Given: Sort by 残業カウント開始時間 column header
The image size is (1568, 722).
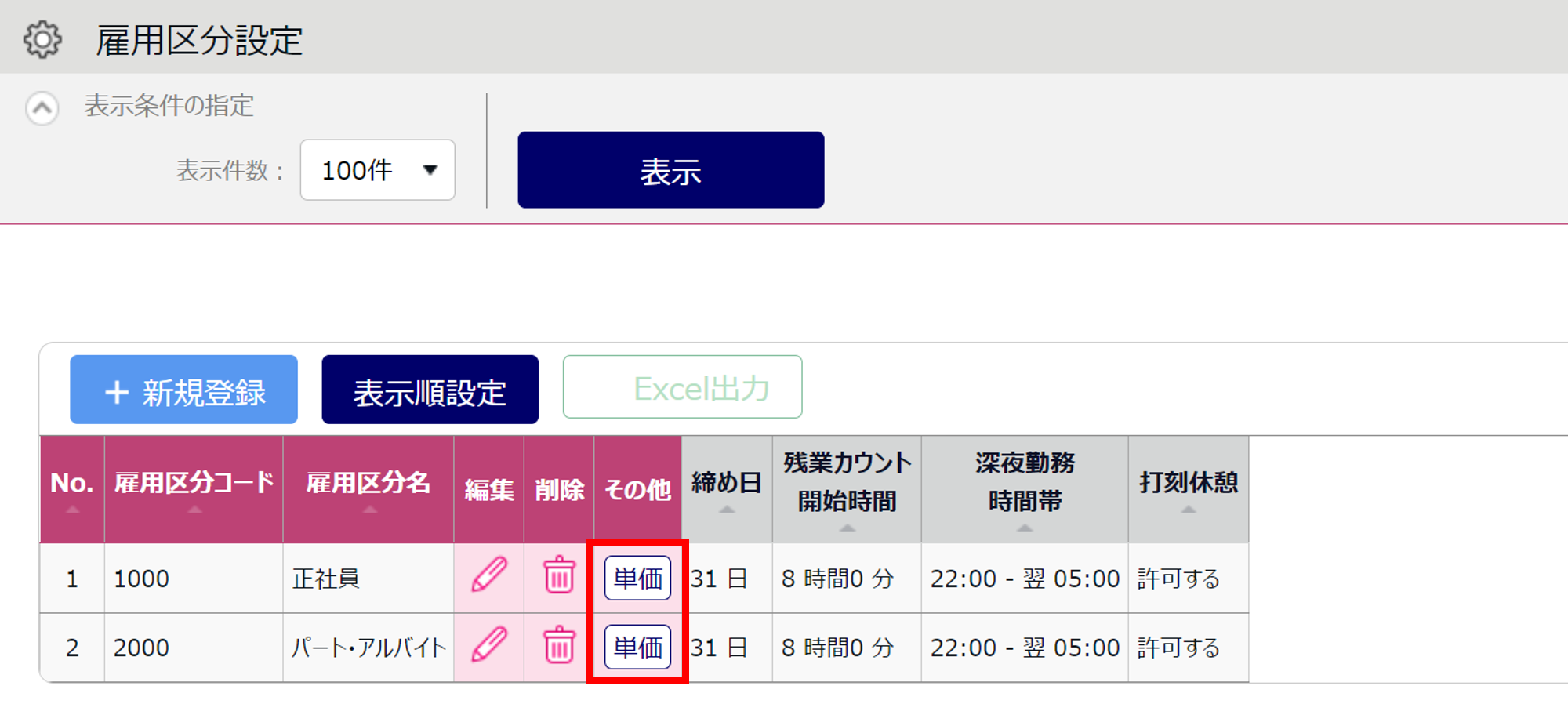Looking at the screenshot, I should click(848, 490).
